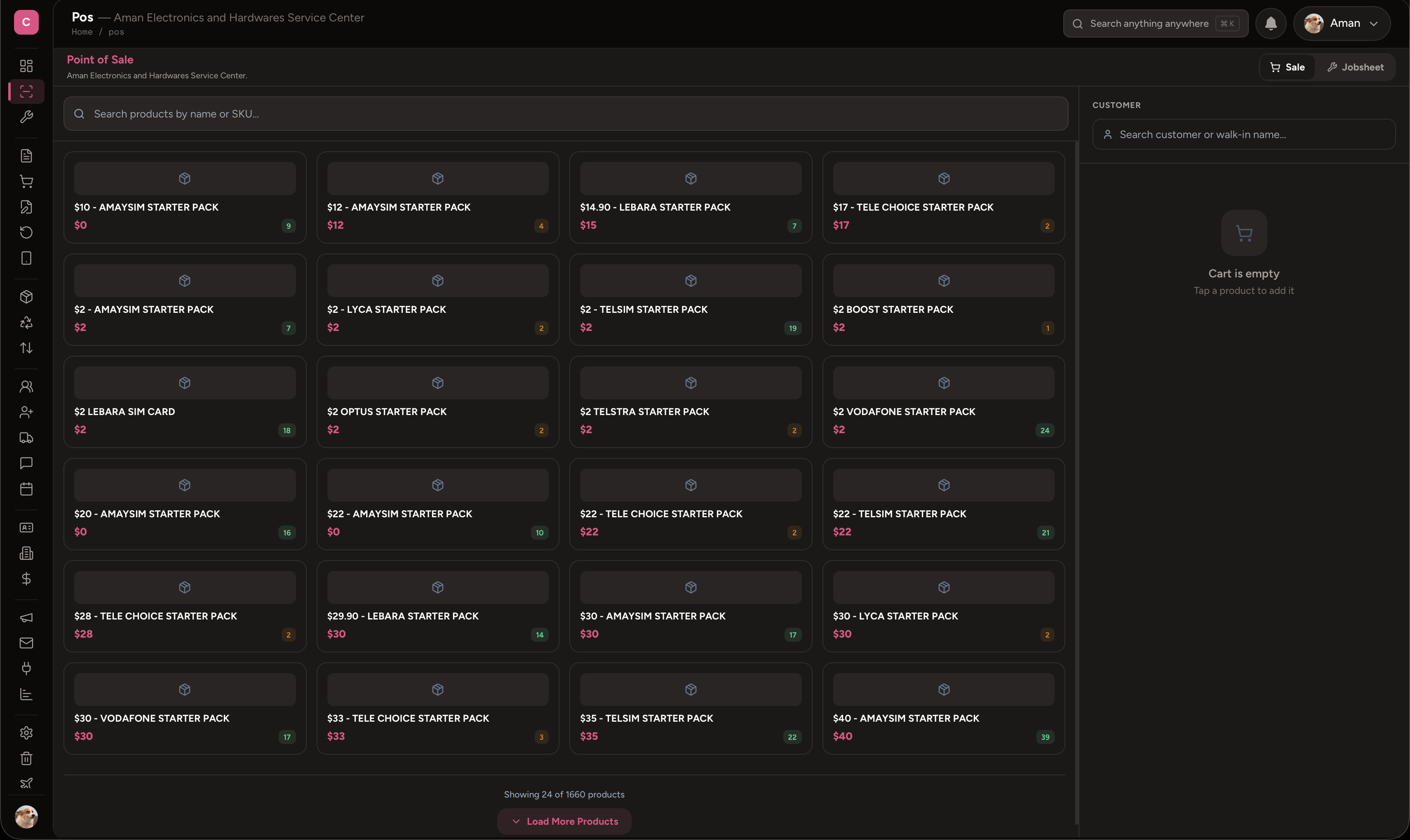1410x840 pixels.
Task: Tap the $2 TELSTRA STARTER PACK product
Action: click(691, 402)
